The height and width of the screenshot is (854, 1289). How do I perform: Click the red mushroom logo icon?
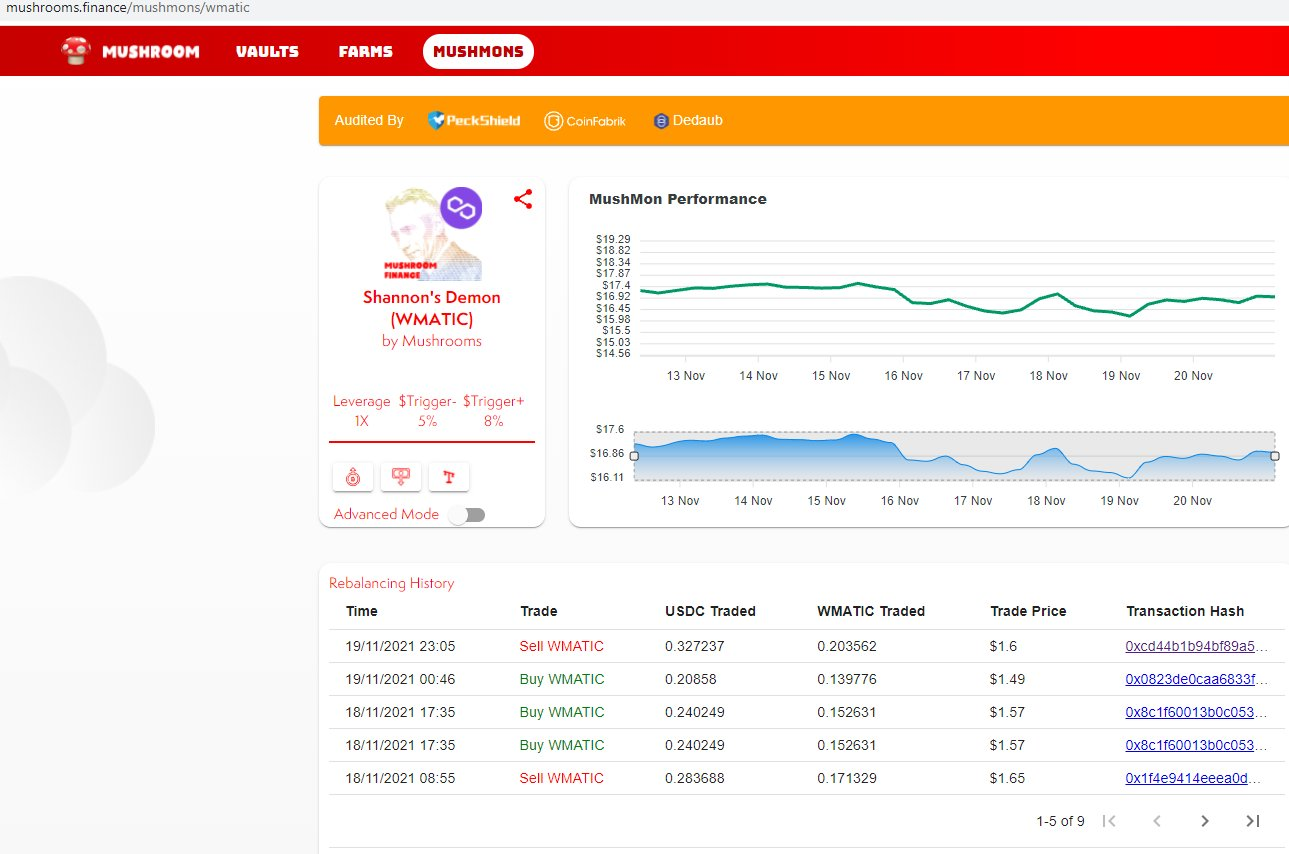coord(76,51)
